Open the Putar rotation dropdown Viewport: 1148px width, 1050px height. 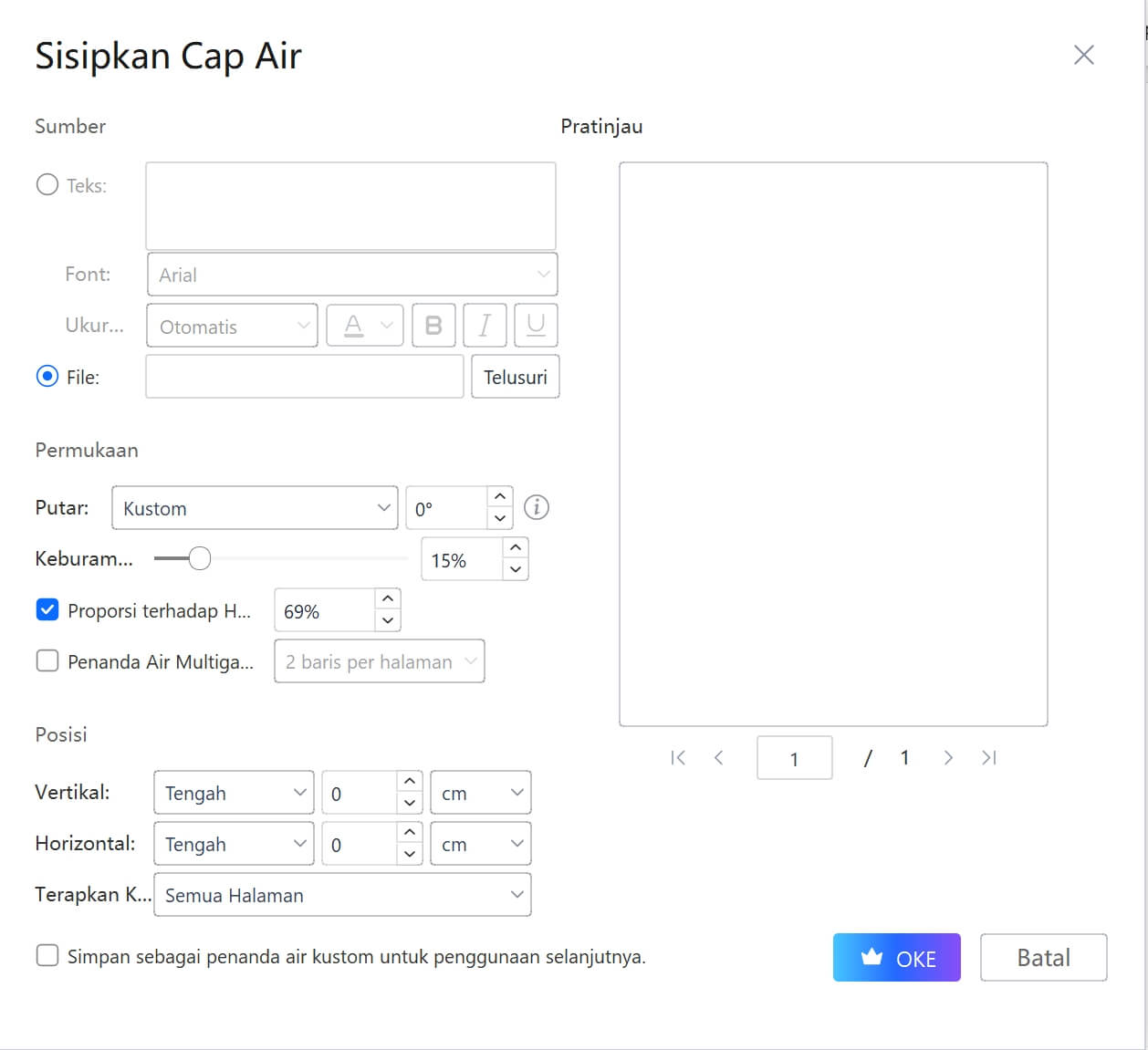point(254,508)
